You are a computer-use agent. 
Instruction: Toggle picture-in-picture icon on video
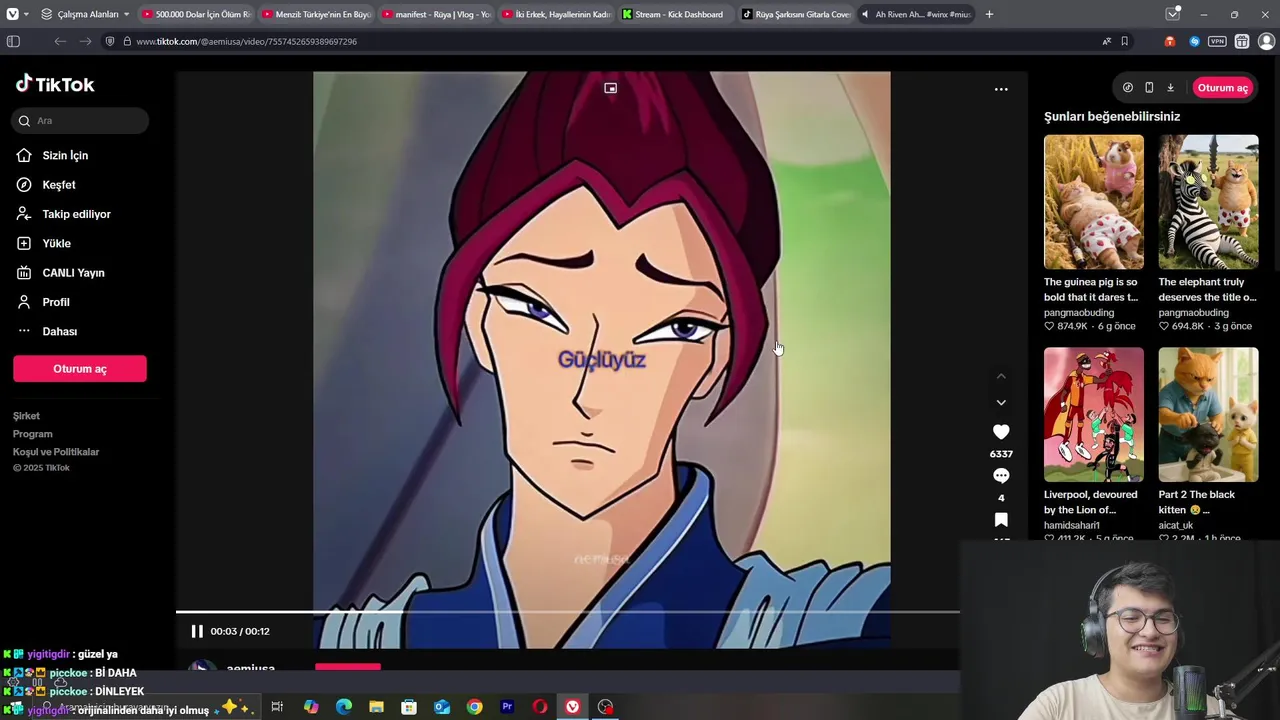(610, 88)
